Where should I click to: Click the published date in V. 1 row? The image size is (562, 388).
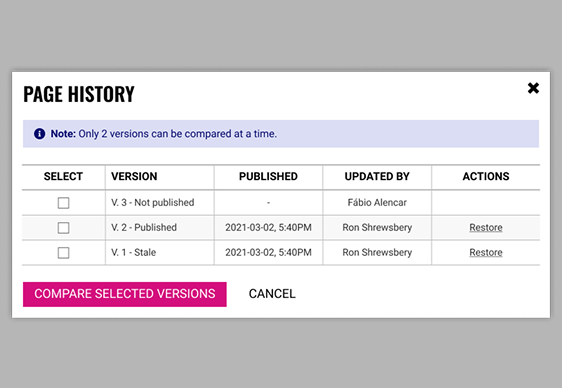click(x=268, y=253)
